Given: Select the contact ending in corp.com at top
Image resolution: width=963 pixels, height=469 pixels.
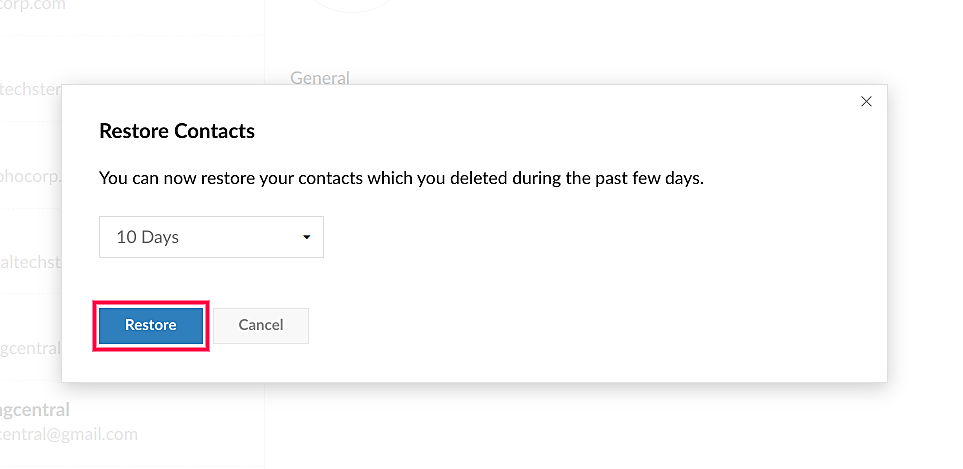Looking at the screenshot, I should pos(32,5).
